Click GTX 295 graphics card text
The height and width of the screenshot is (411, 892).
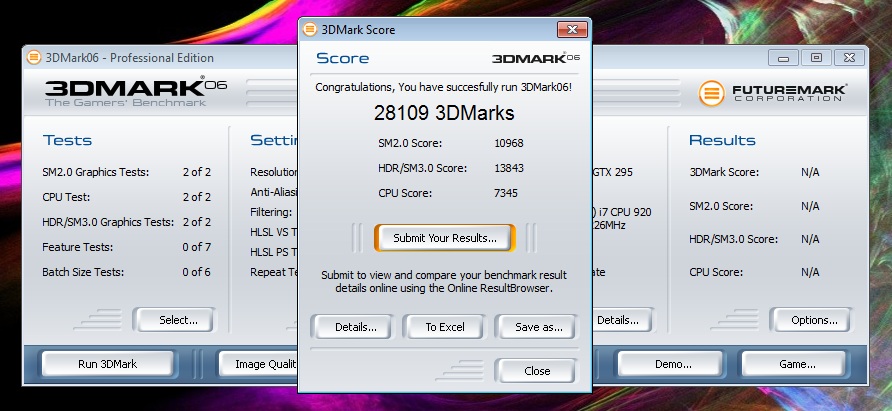pyautogui.click(x=613, y=172)
